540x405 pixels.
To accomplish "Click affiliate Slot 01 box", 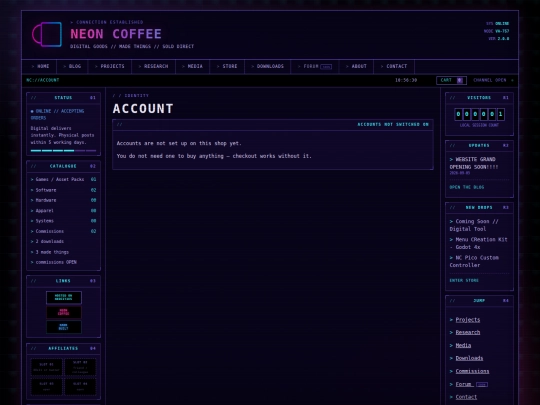I will pyautogui.click(x=46, y=367).
